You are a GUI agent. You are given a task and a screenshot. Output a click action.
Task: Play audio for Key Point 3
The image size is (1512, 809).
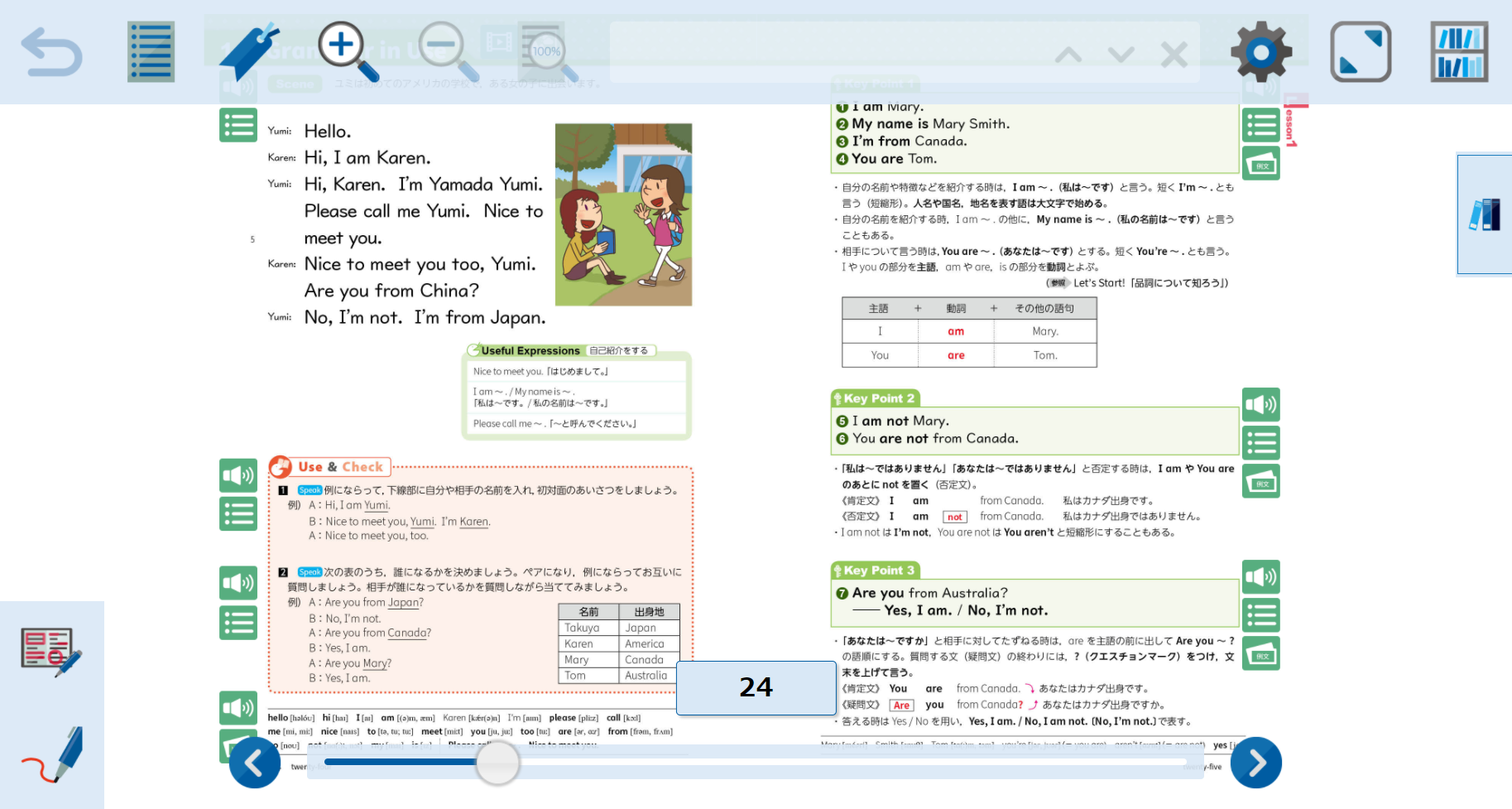pyautogui.click(x=1260, y=577)
